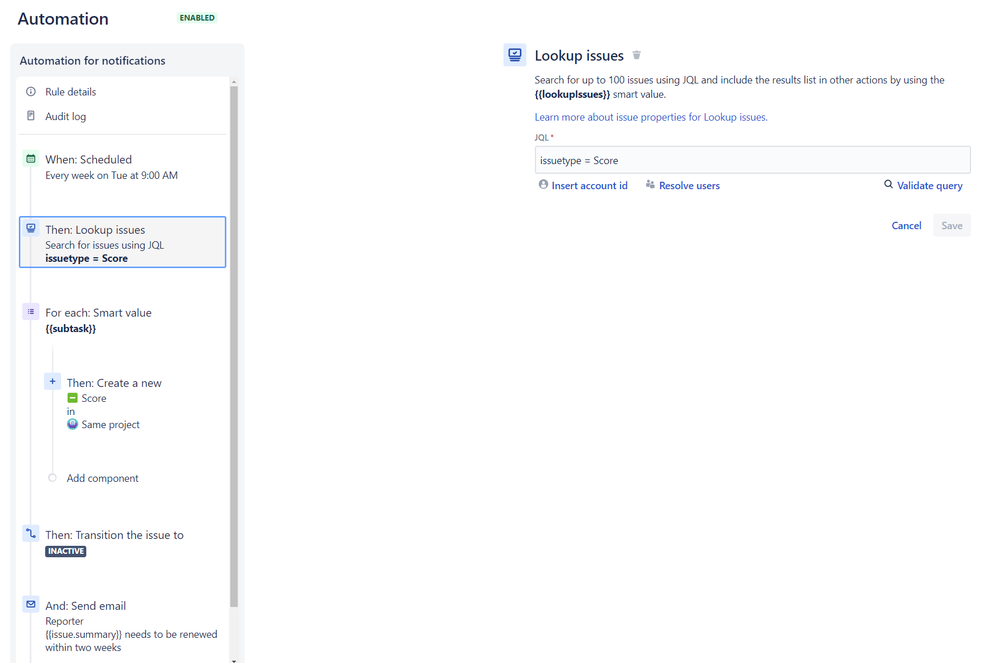The height and width of the screenshot is (663, 999).
Task: Click the Validate query magnifier icon
Action: pyautogui.click(x=888, y=185)
